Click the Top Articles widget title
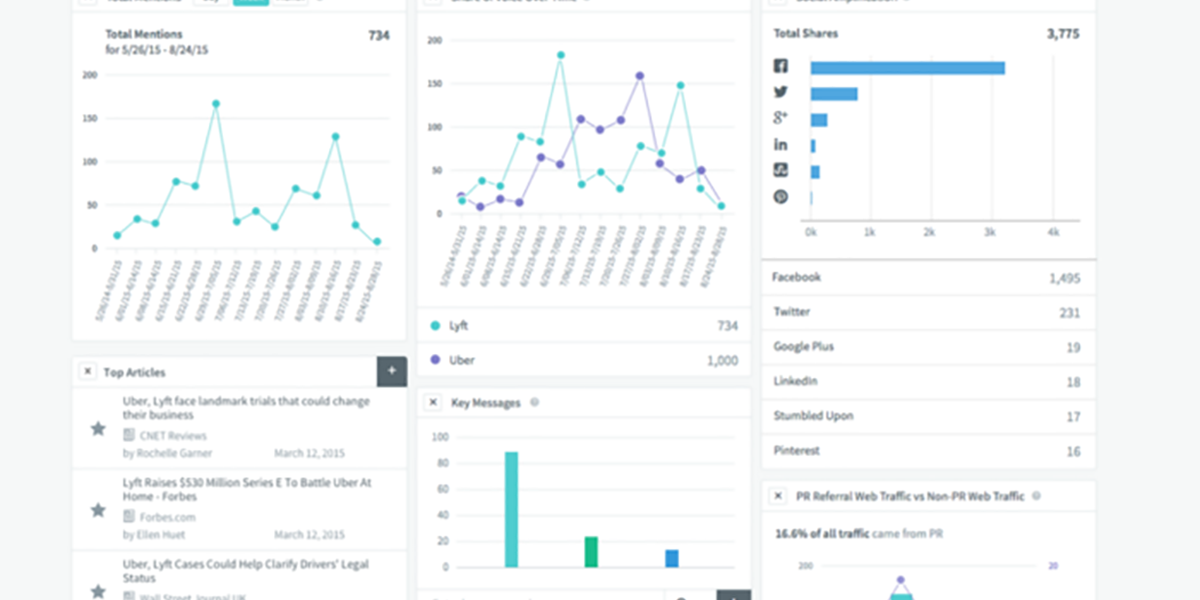 pos(134,372)
